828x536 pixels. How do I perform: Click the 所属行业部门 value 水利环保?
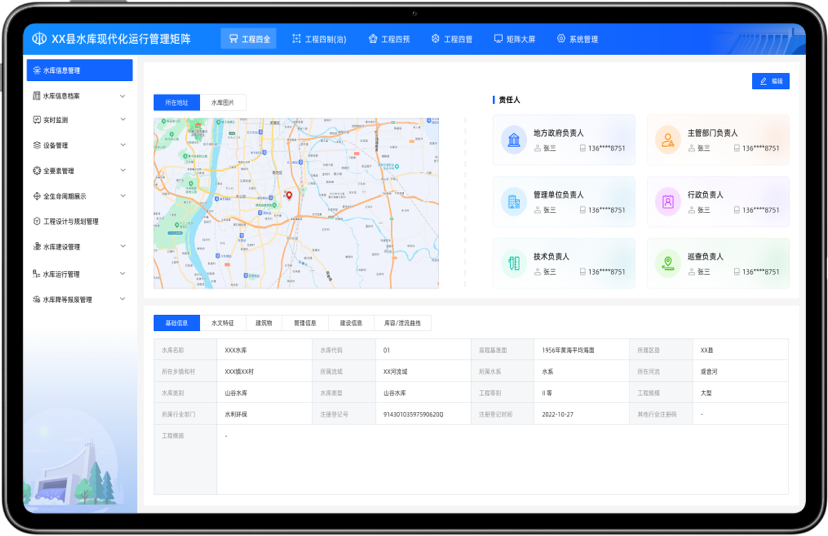pos(236,415)
